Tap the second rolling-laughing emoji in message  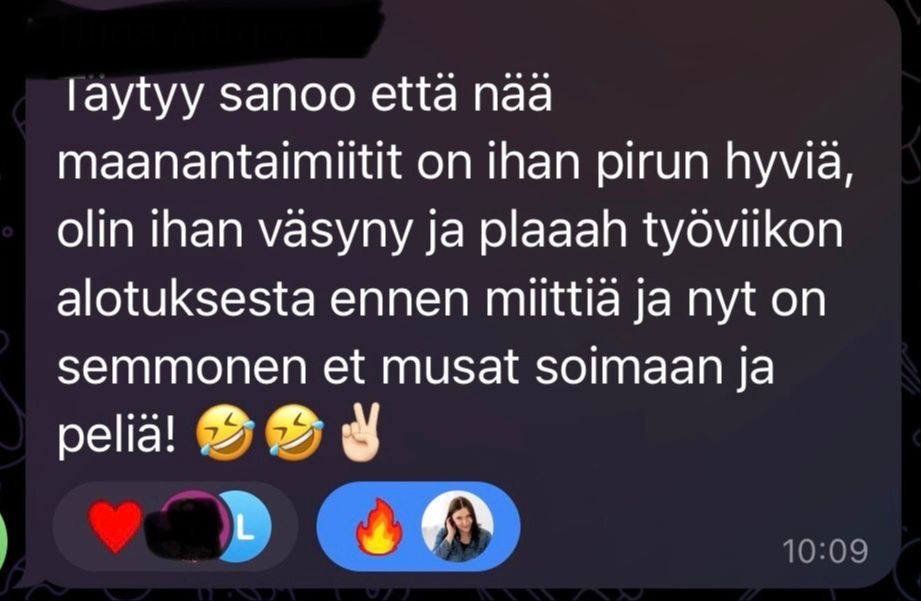tap(294, 432)
